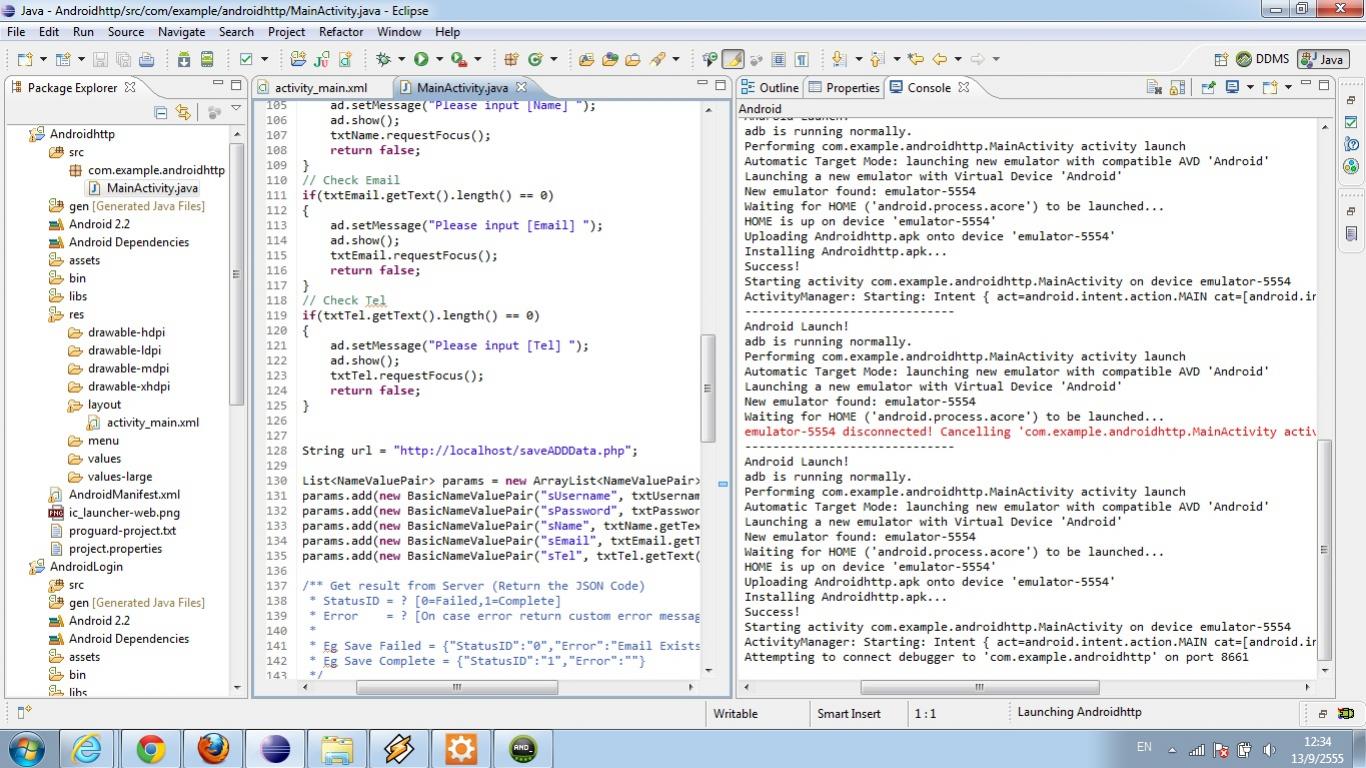Image resolution: width=1366 pixels, height=768 pixels.
Task: Open the Source menu
Action: (126, 32)
